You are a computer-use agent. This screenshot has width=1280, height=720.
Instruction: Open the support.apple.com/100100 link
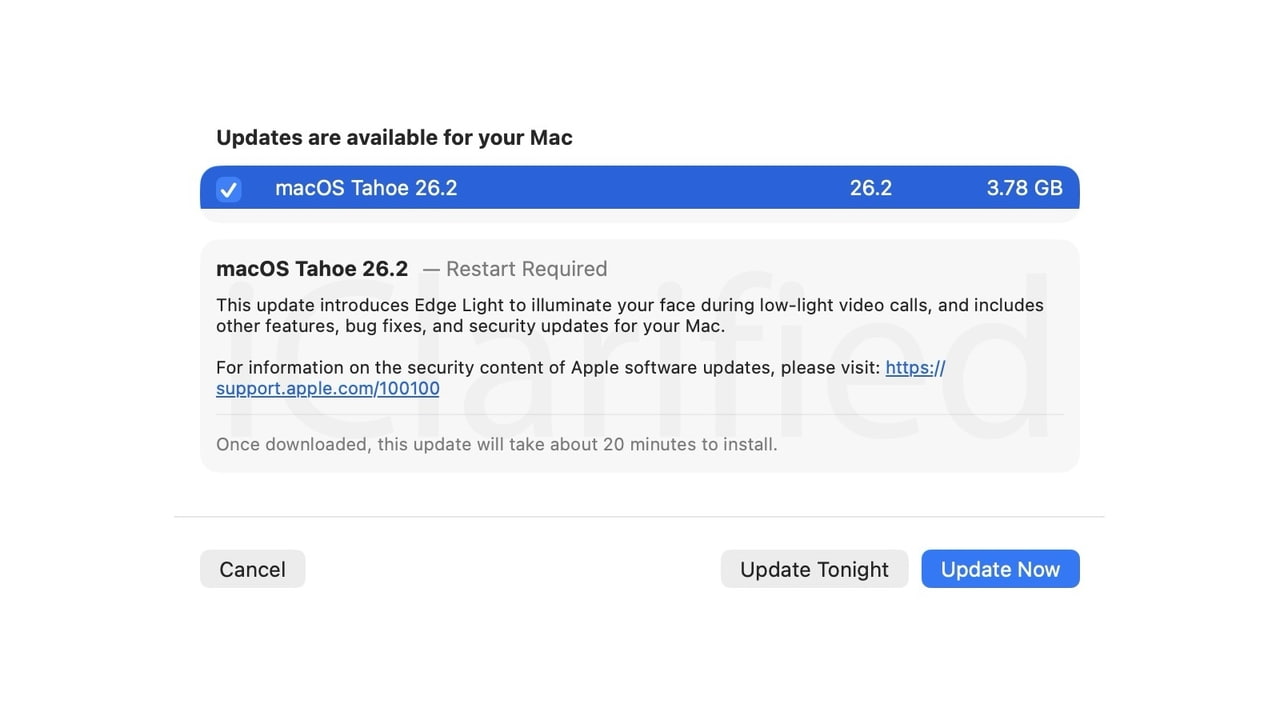[327, 388]
